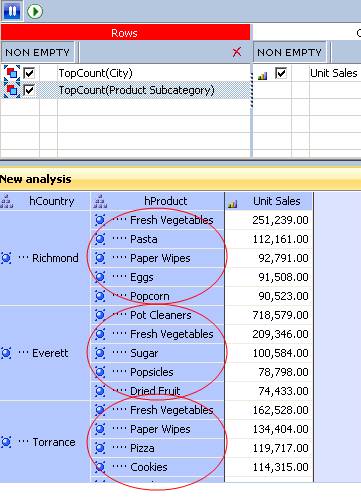Select the Pot Cleaners unit sales cell
The height and width of the screenshot is (499, 361).
(x=269, y=315)
